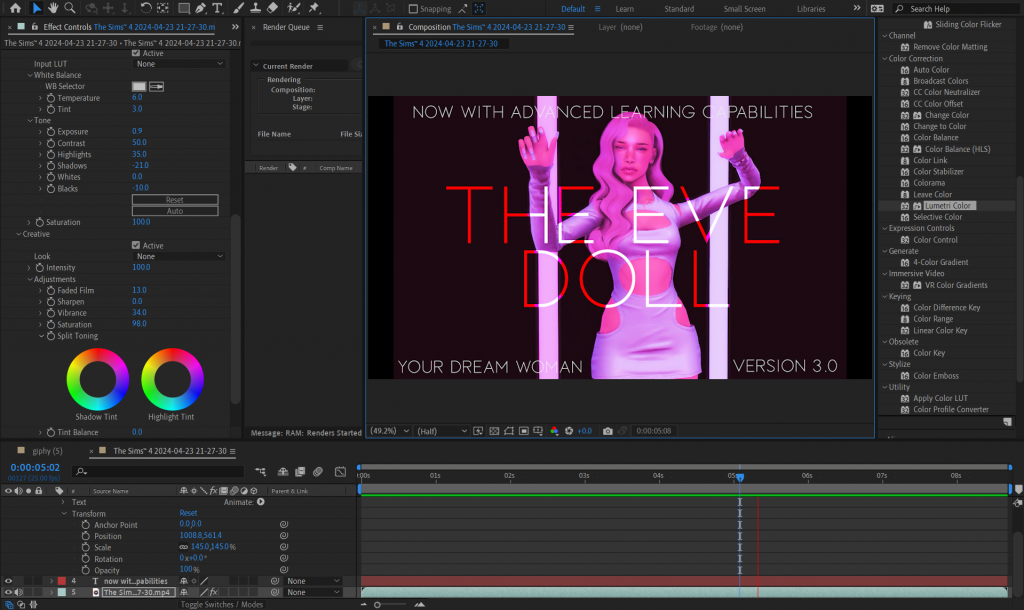The height and width of the screenshot is (610, 1024).
Task: Pick the Pen tool in the toolbar
Action: pos(198,8)
